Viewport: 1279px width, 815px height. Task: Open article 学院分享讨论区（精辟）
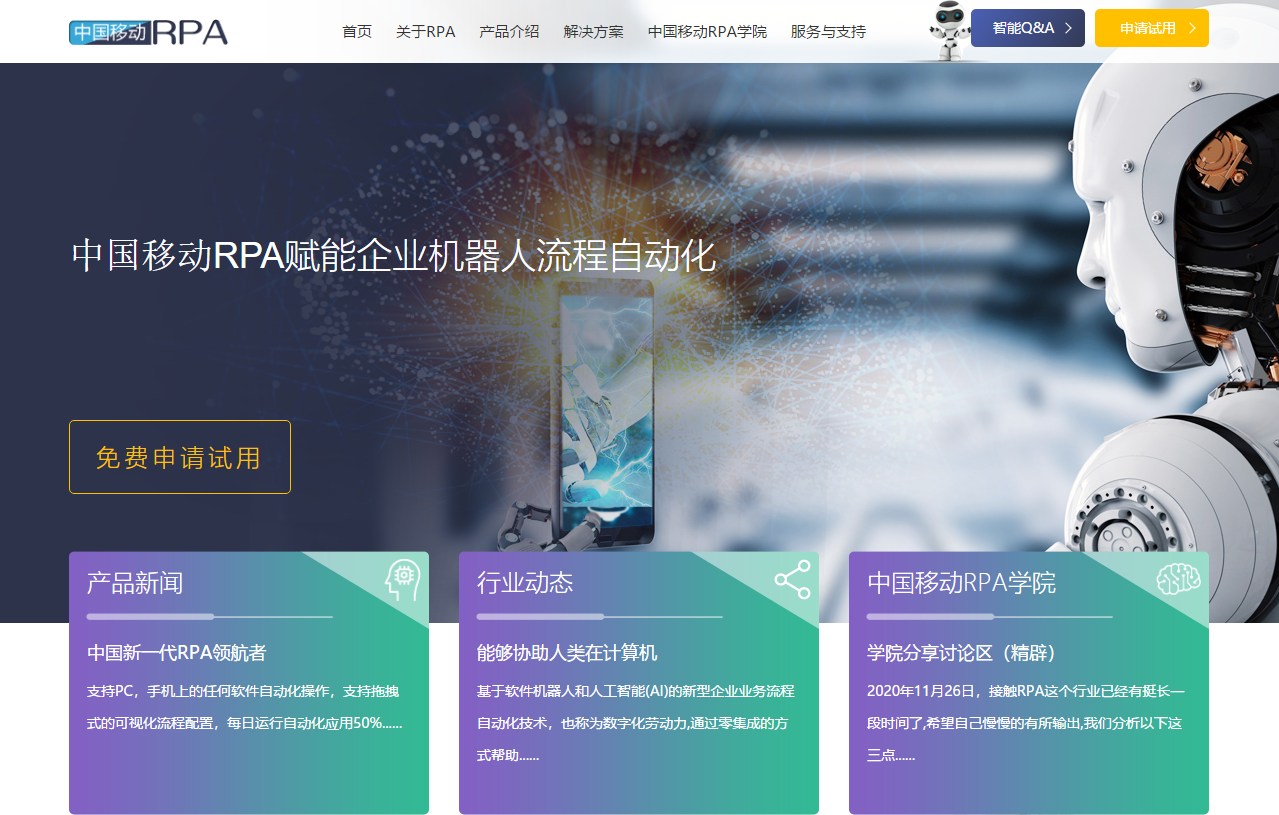click(962, 653)
